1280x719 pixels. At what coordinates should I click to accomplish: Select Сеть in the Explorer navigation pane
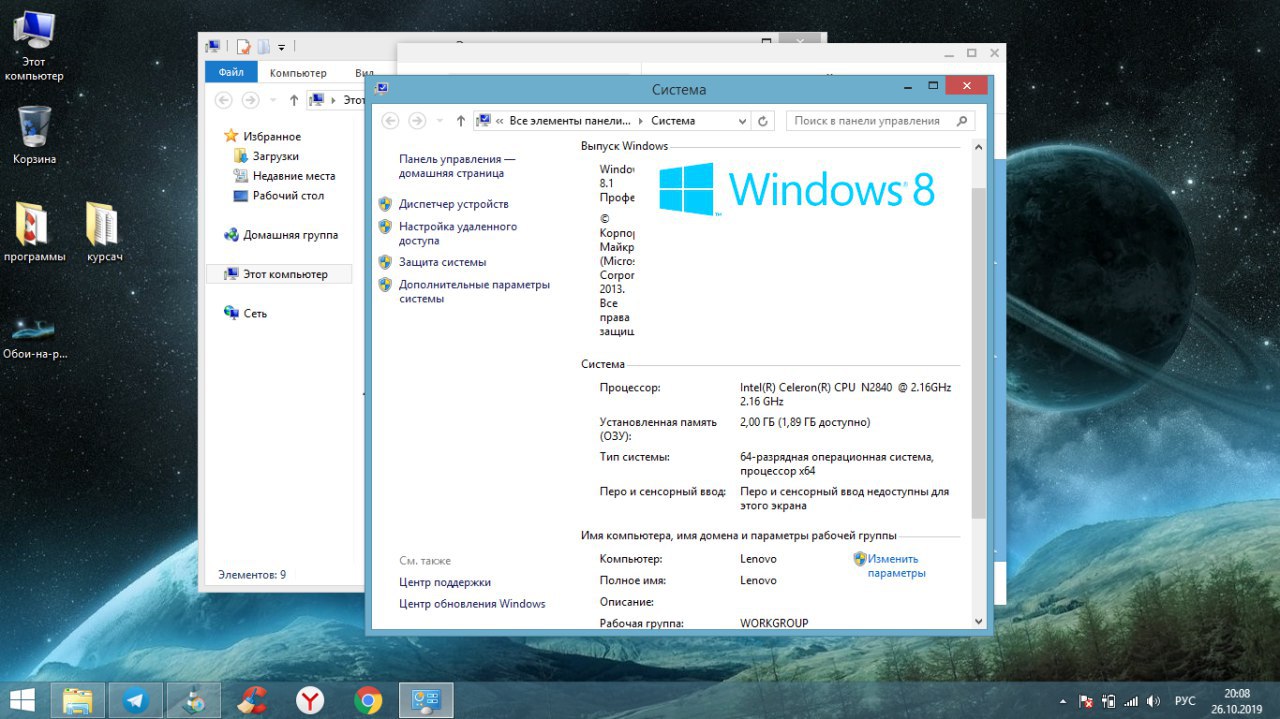255,313
